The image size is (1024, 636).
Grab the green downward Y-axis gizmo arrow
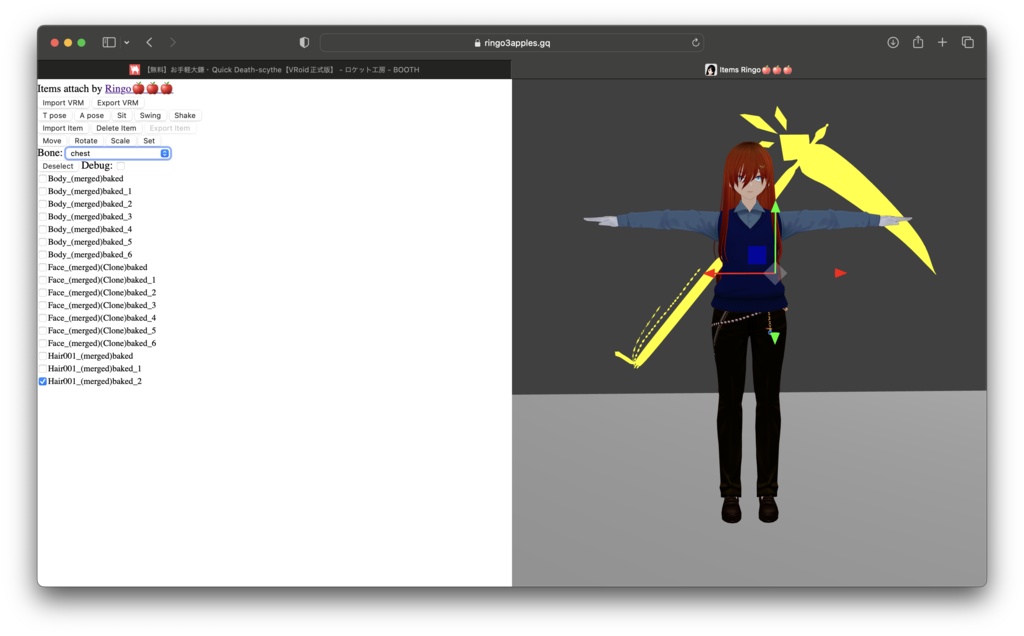[x=775, y=338]
